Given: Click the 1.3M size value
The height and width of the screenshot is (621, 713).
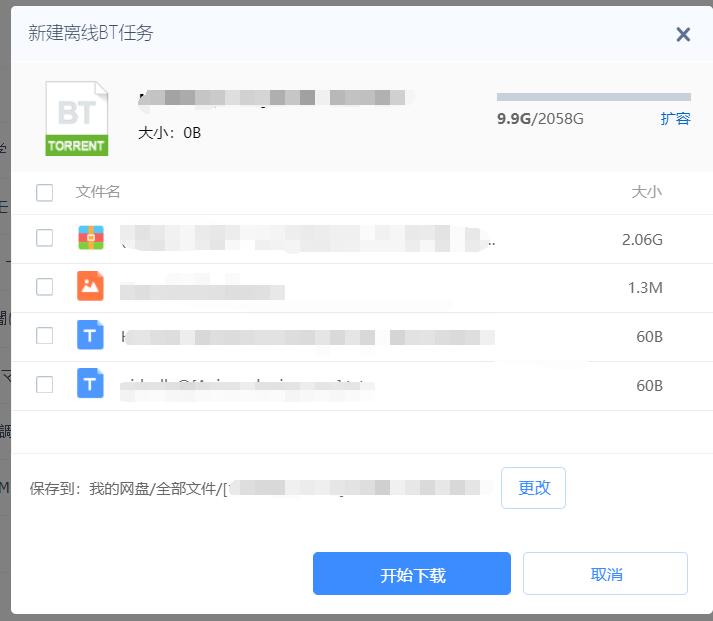Looking at the screenshot, I should (x=645, y=288).
